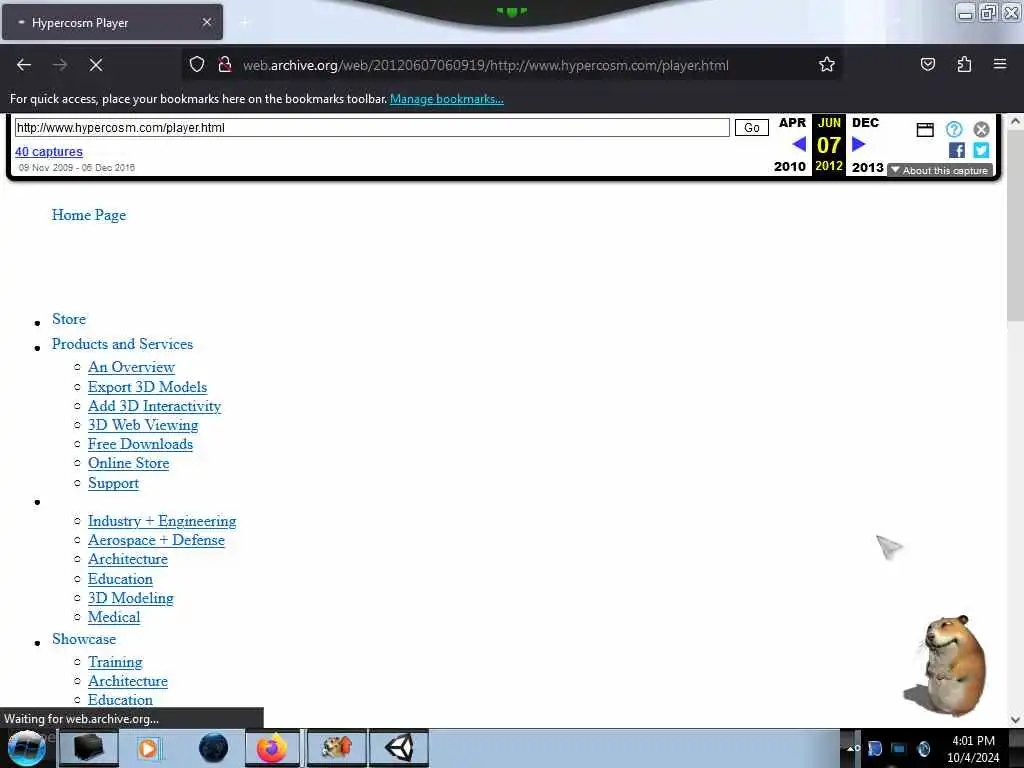Close the Wayback Machine toolbar
The image size is (1024, 768).
click(x=981, y=129)
